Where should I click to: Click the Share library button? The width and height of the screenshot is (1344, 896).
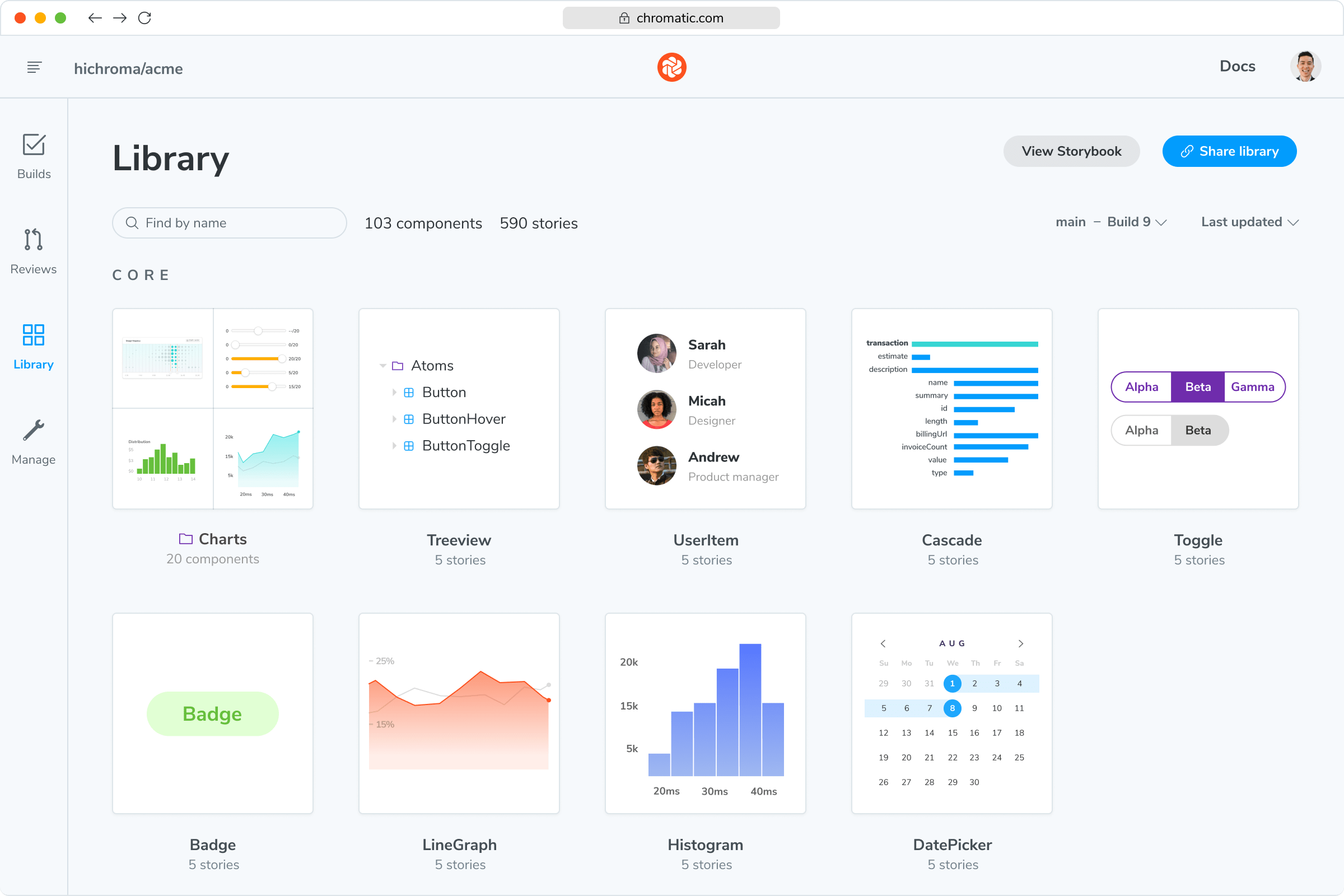[1229, 151]
